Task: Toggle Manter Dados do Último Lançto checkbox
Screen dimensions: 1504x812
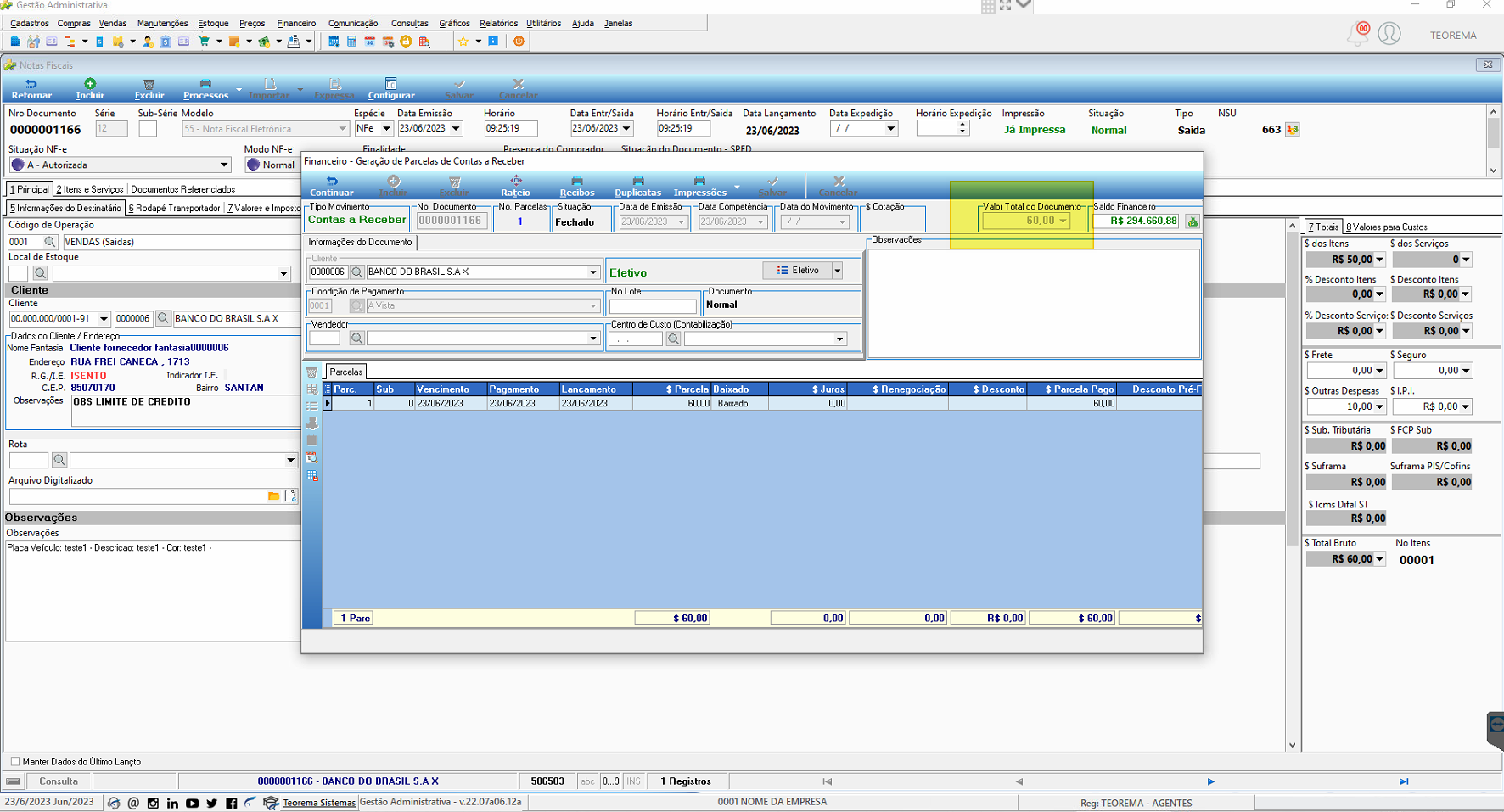Action: 14,761
